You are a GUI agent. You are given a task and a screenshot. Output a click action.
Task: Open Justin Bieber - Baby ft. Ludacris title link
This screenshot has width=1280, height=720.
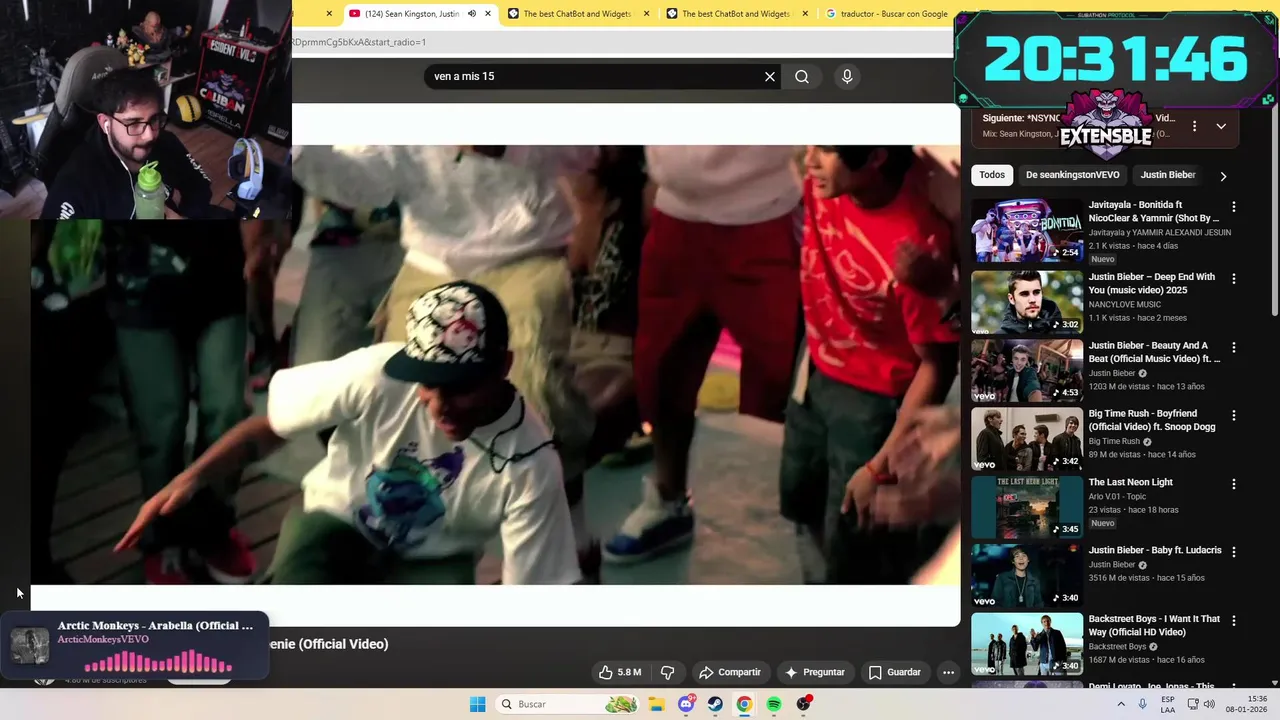pyautogui.click(x=1155, y=550)
